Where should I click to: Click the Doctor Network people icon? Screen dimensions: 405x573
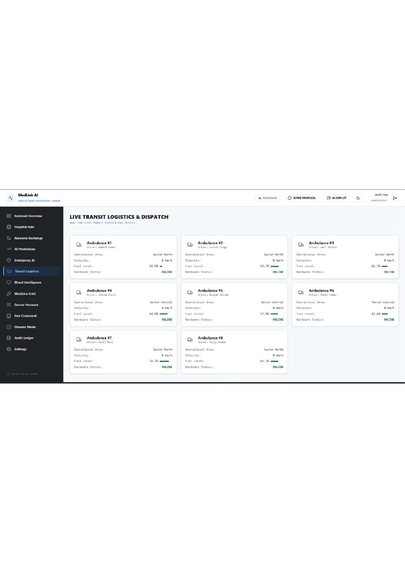pos(9,304)
